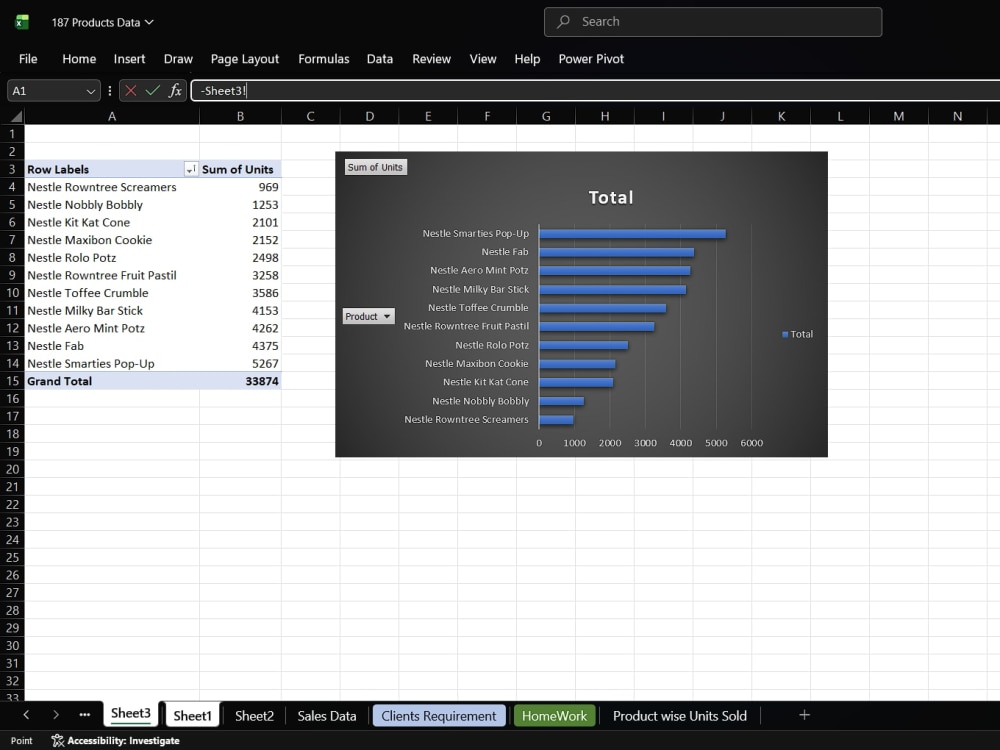Go to next sheet tab arrow
This screenshot has width=1000, height=750.
(x=55, y=715)
